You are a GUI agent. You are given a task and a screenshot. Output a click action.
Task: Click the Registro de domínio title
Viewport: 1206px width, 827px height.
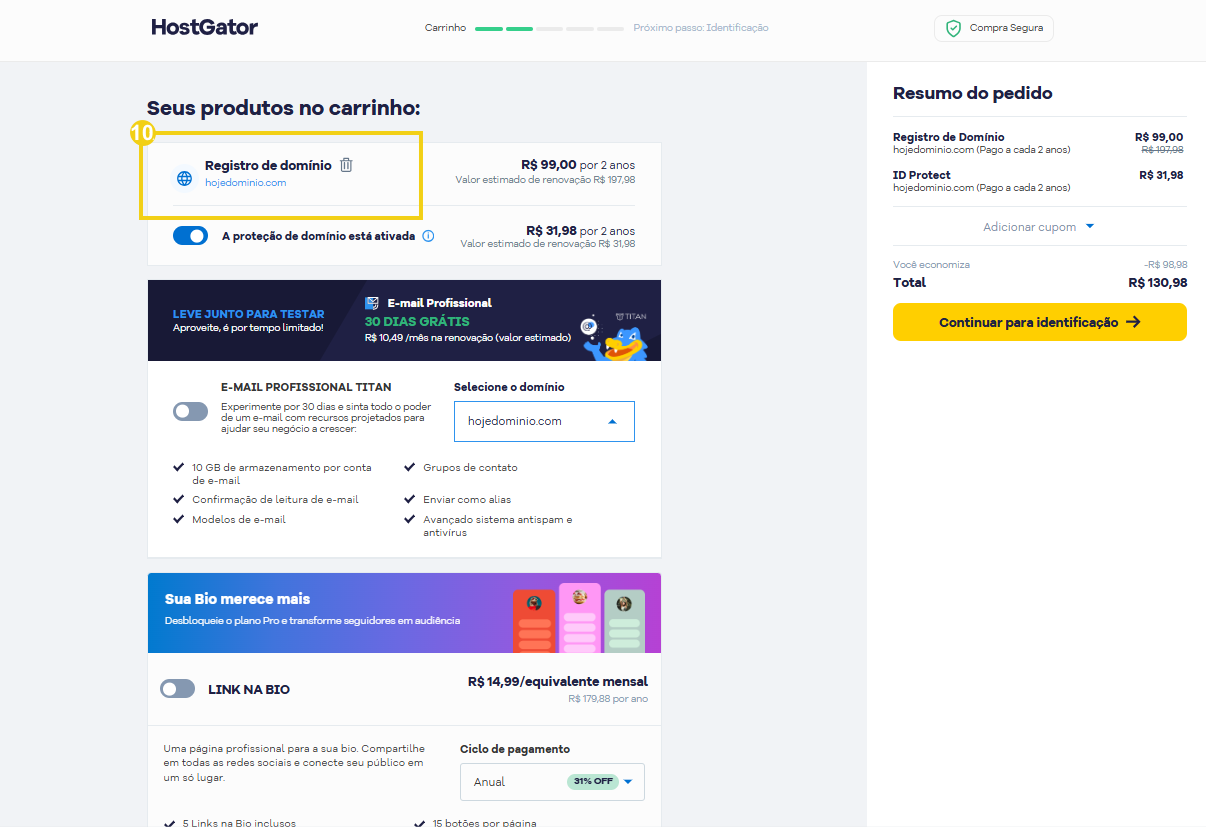pyautogui.click(x=268, y=165)
